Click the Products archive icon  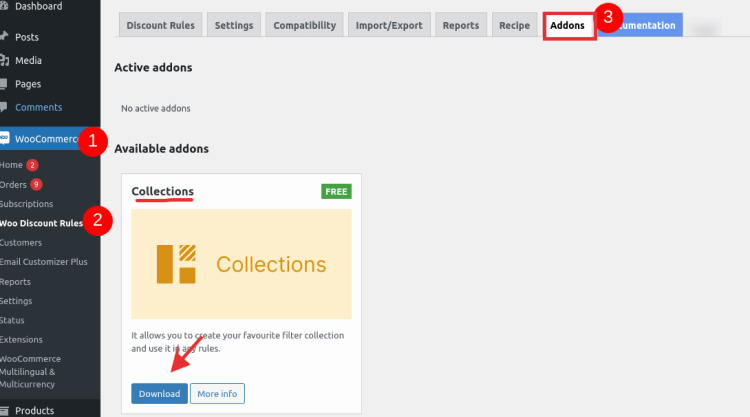(x=4, y=410)
